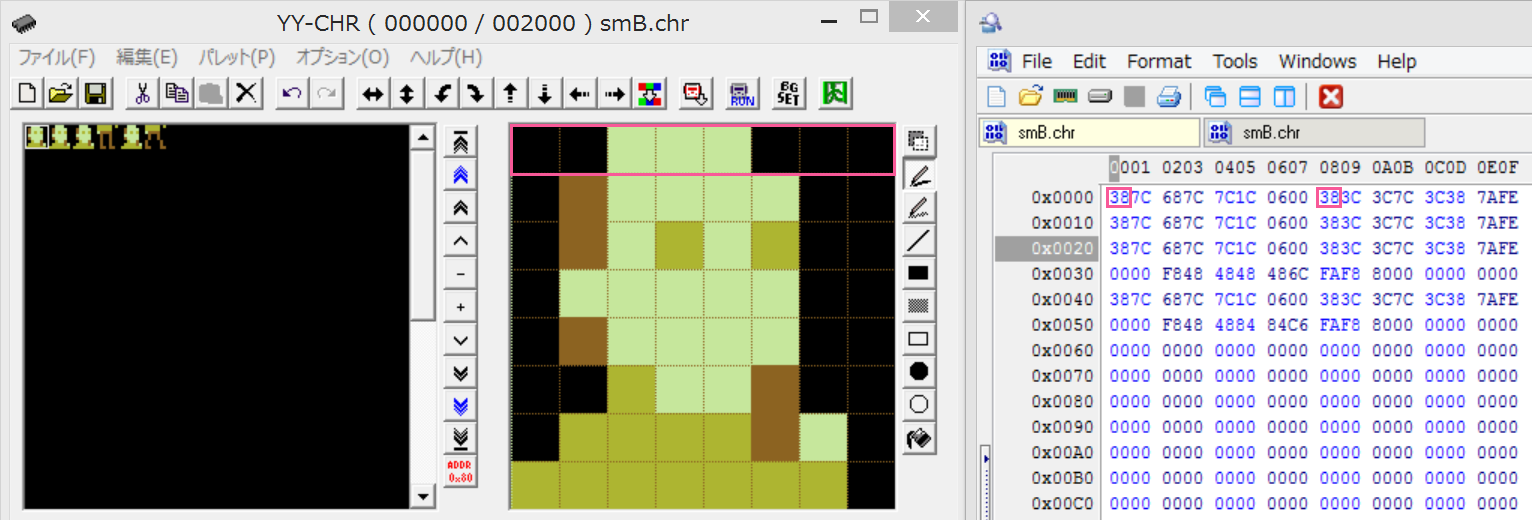The image size is (1532, 520).
Task: Select the pattern pen tool
Action: coord(918,207)
